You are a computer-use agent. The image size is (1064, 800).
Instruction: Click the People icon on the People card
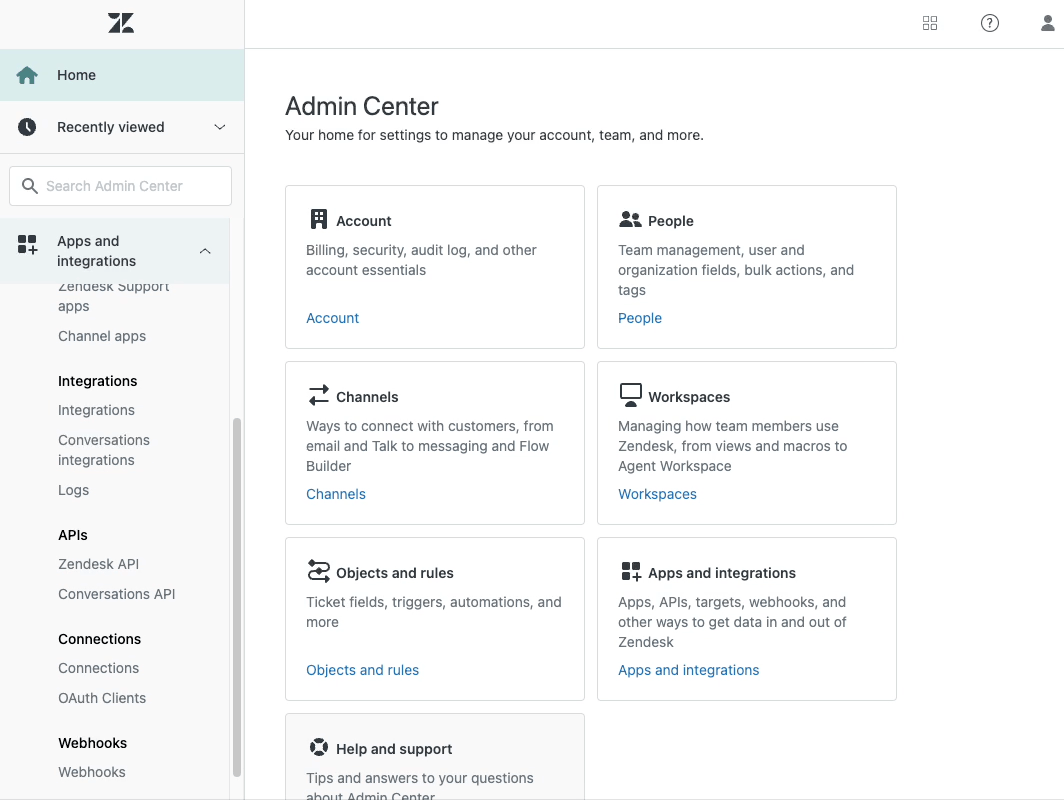click(631, 218)
